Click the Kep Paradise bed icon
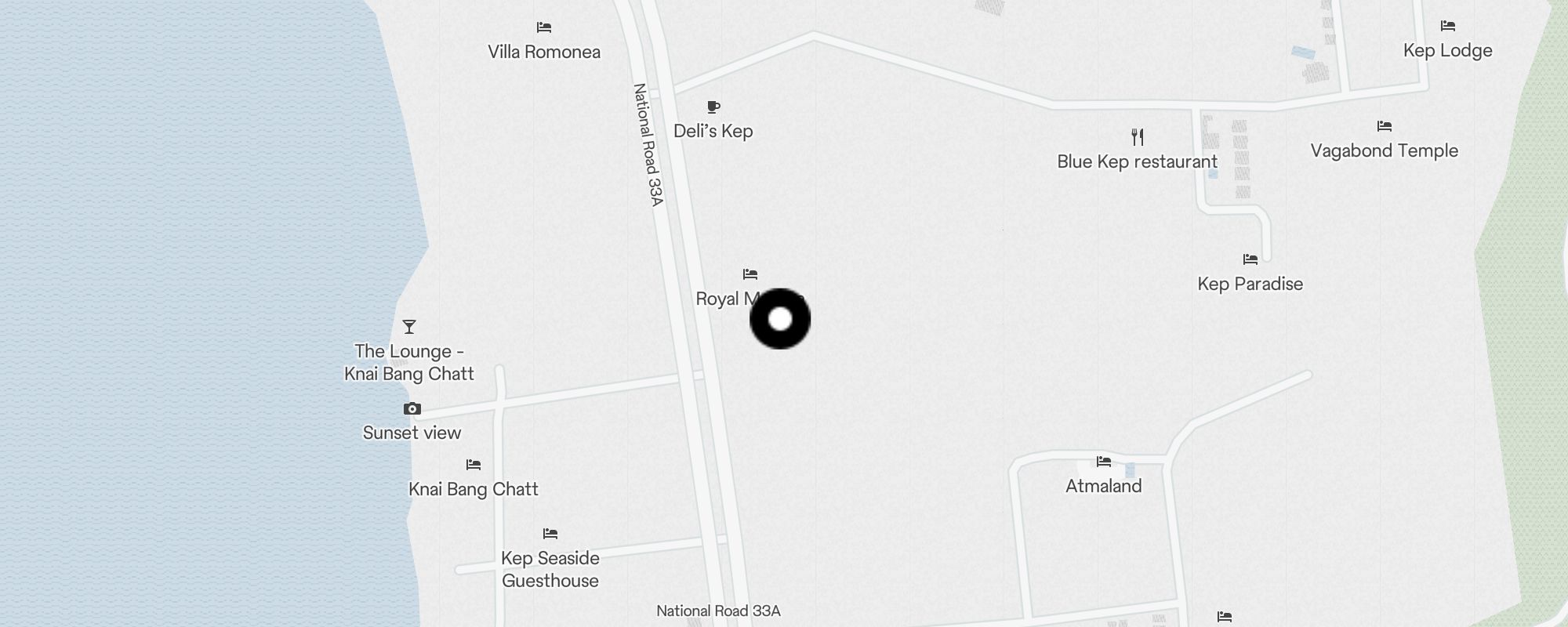Screen dimensions: 1568x627 (1250, 259)
